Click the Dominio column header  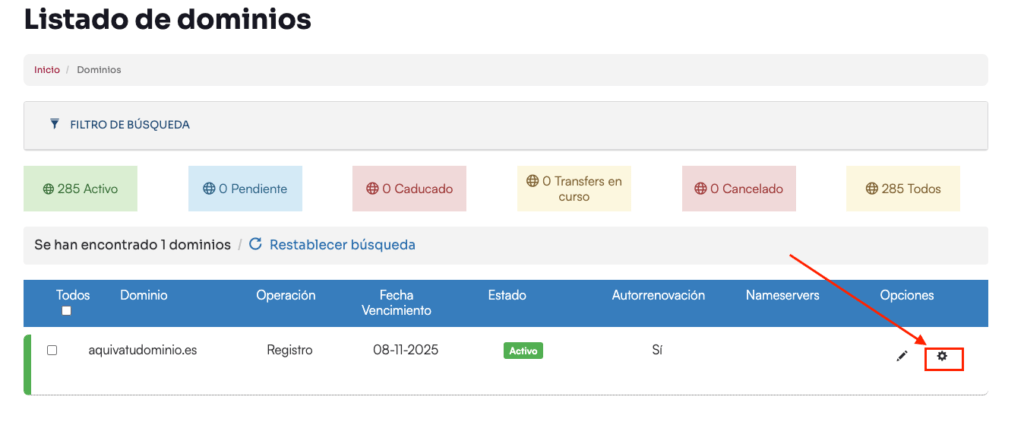tap(144, 295)
